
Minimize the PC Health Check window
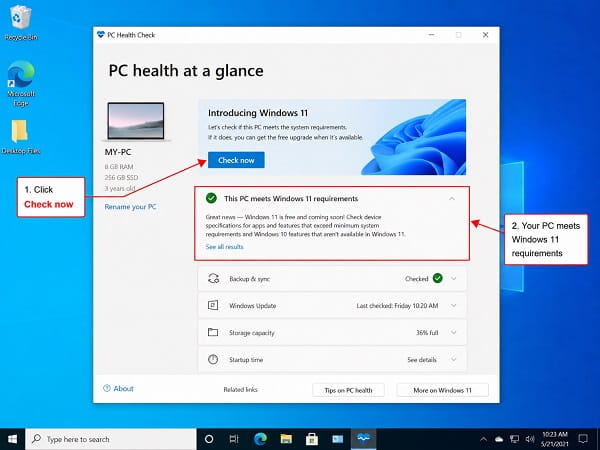click(x=431, y=35)
